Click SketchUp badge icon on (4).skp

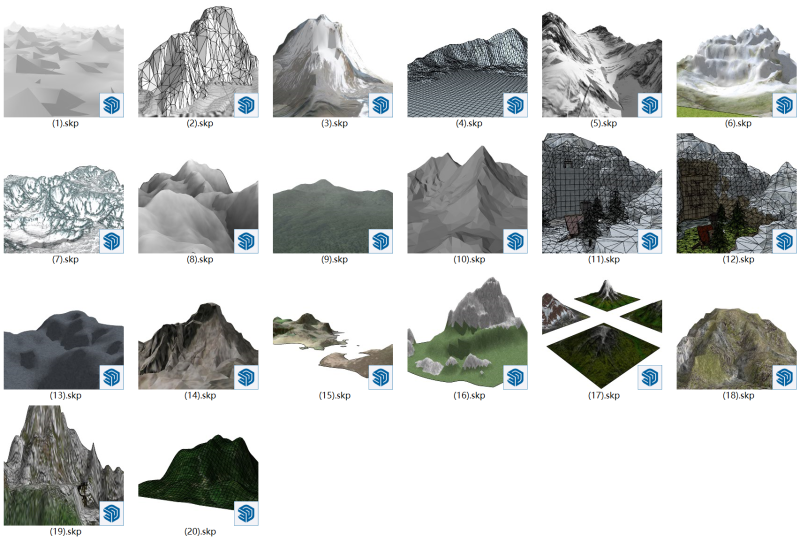pyautogui.click(x=515, y=105)
